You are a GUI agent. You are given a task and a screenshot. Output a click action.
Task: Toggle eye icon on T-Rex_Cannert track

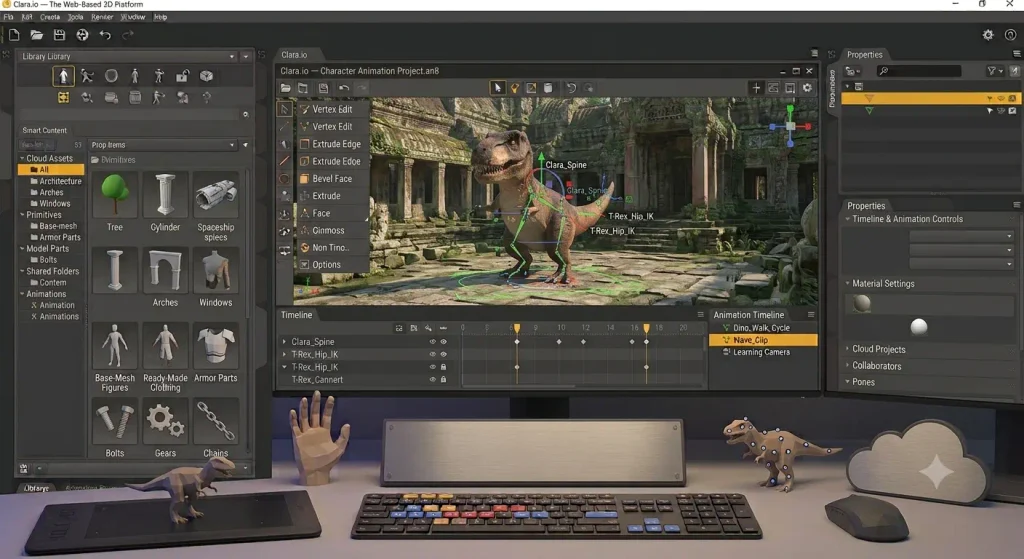pyautogui.click(x=432, y=379)
